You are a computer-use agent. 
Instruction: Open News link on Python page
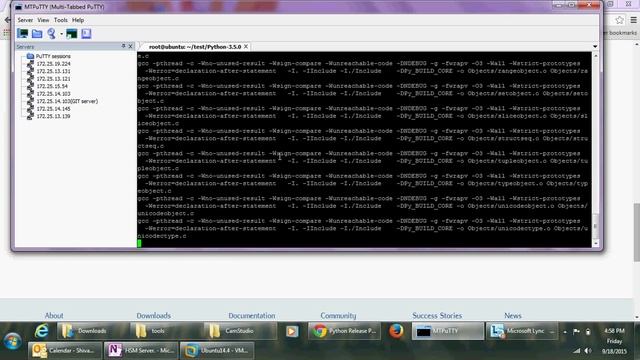coord(513,316)
